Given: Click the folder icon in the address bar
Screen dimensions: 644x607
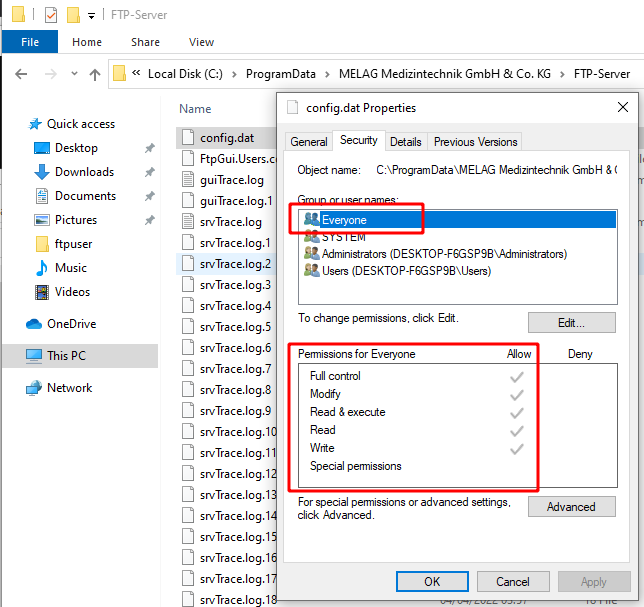Looking at the screenshot, I should [120, 74].
